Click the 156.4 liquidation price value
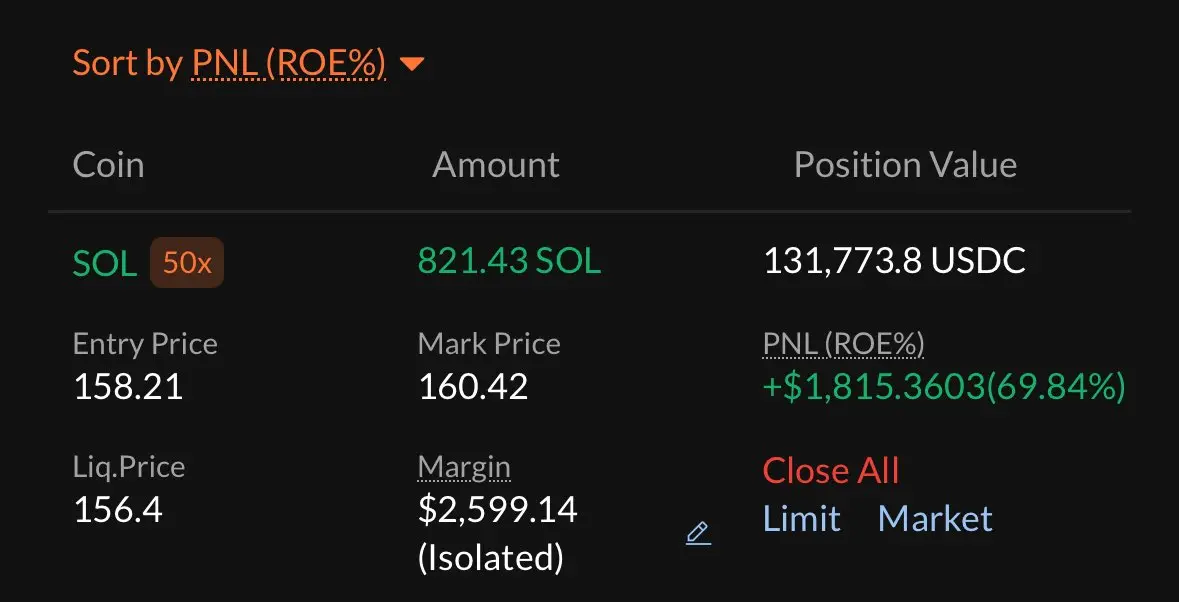Screen dimensions: 1179x602 [x=118, y=510]
